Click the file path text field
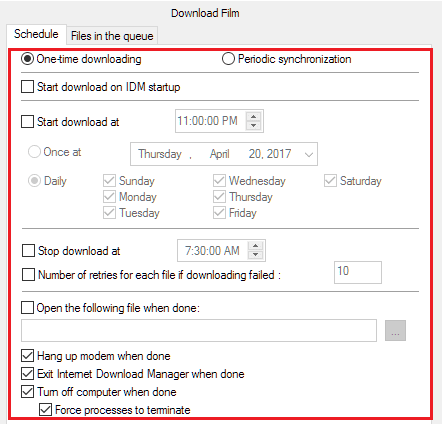Screen dimensions: 442x424 pyautogui.click(x=199, y=331)
